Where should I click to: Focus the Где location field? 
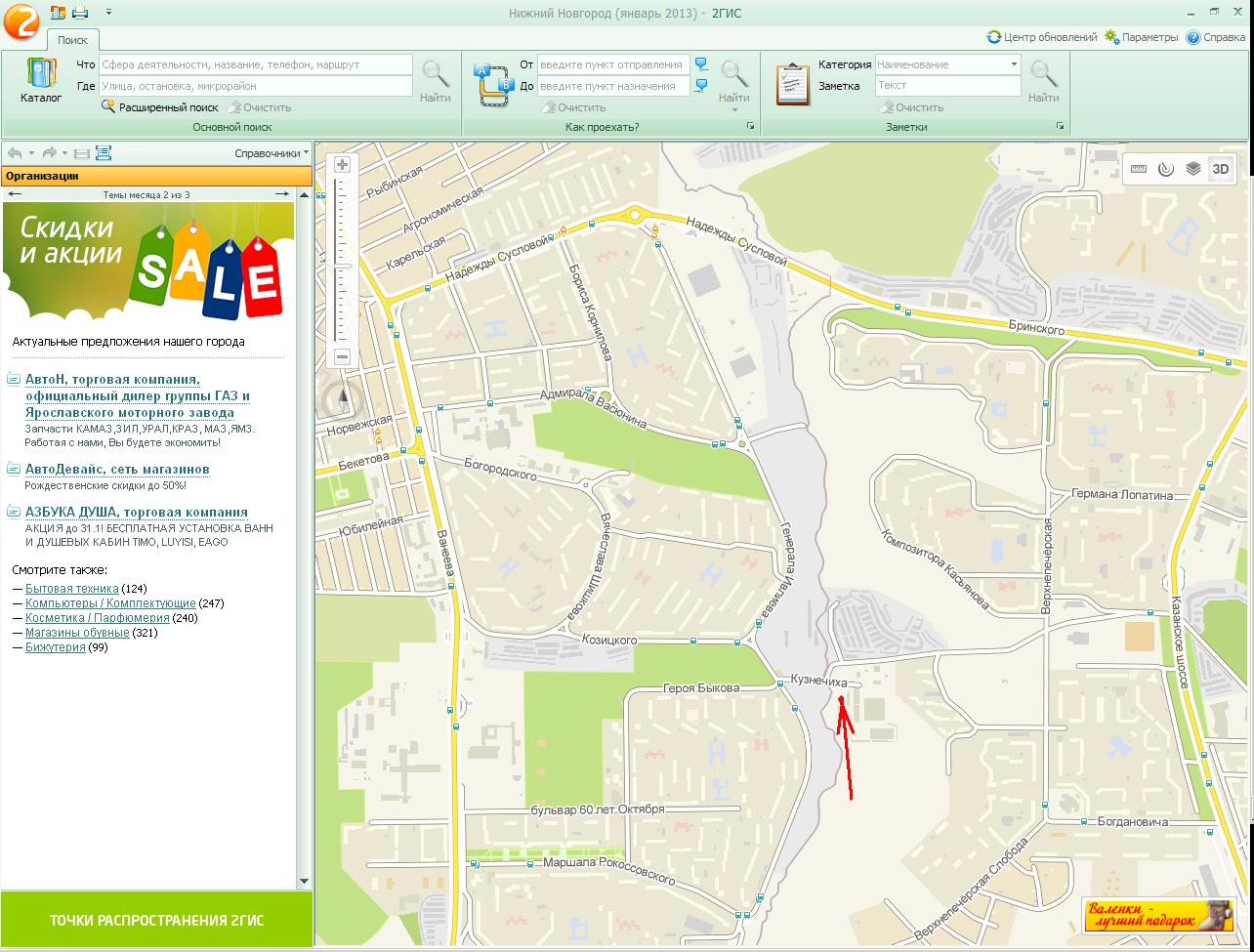[x=256, y=86]
